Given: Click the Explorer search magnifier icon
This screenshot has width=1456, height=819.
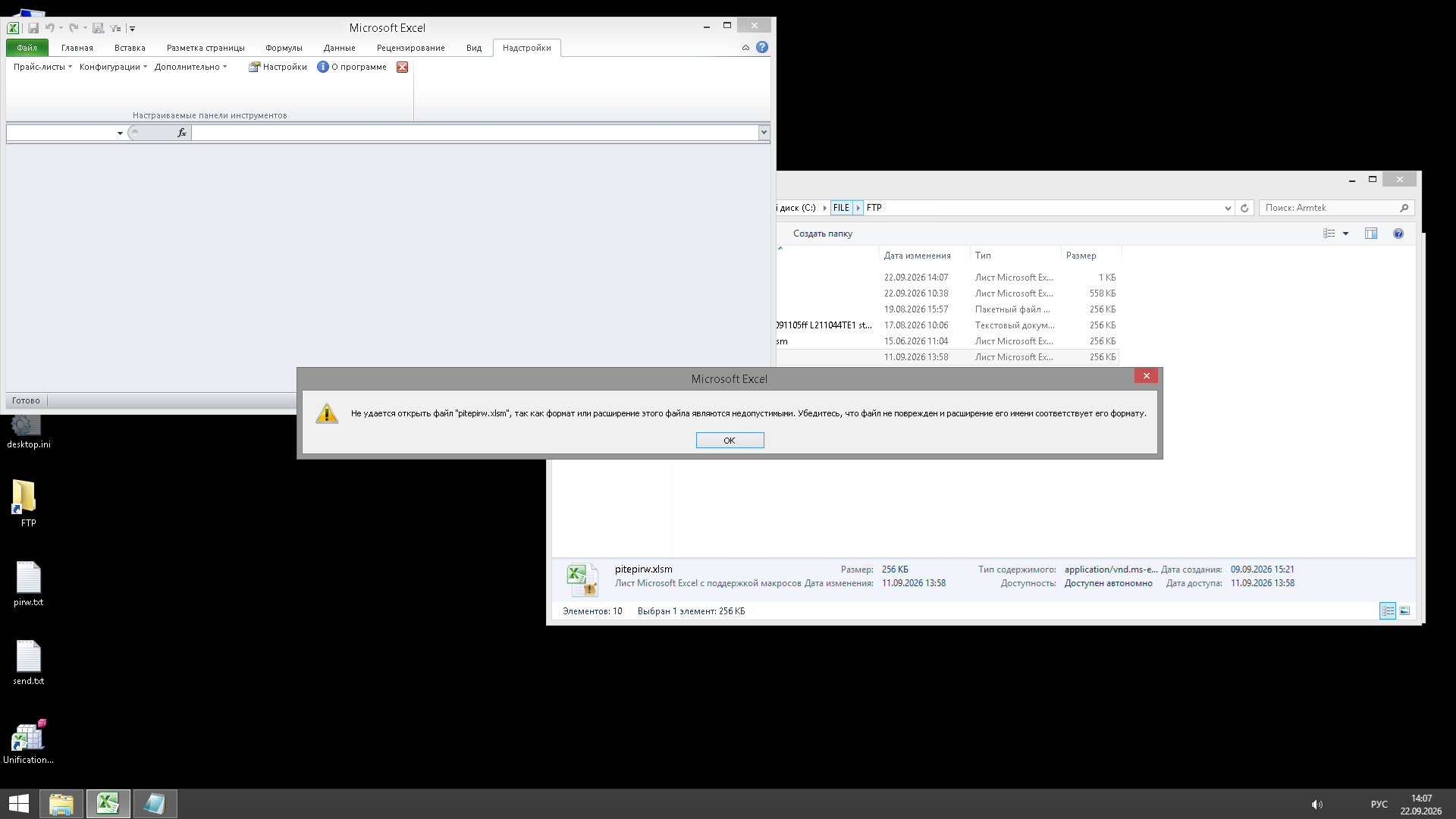Looking at the screenshot, I should point(1404,208).
